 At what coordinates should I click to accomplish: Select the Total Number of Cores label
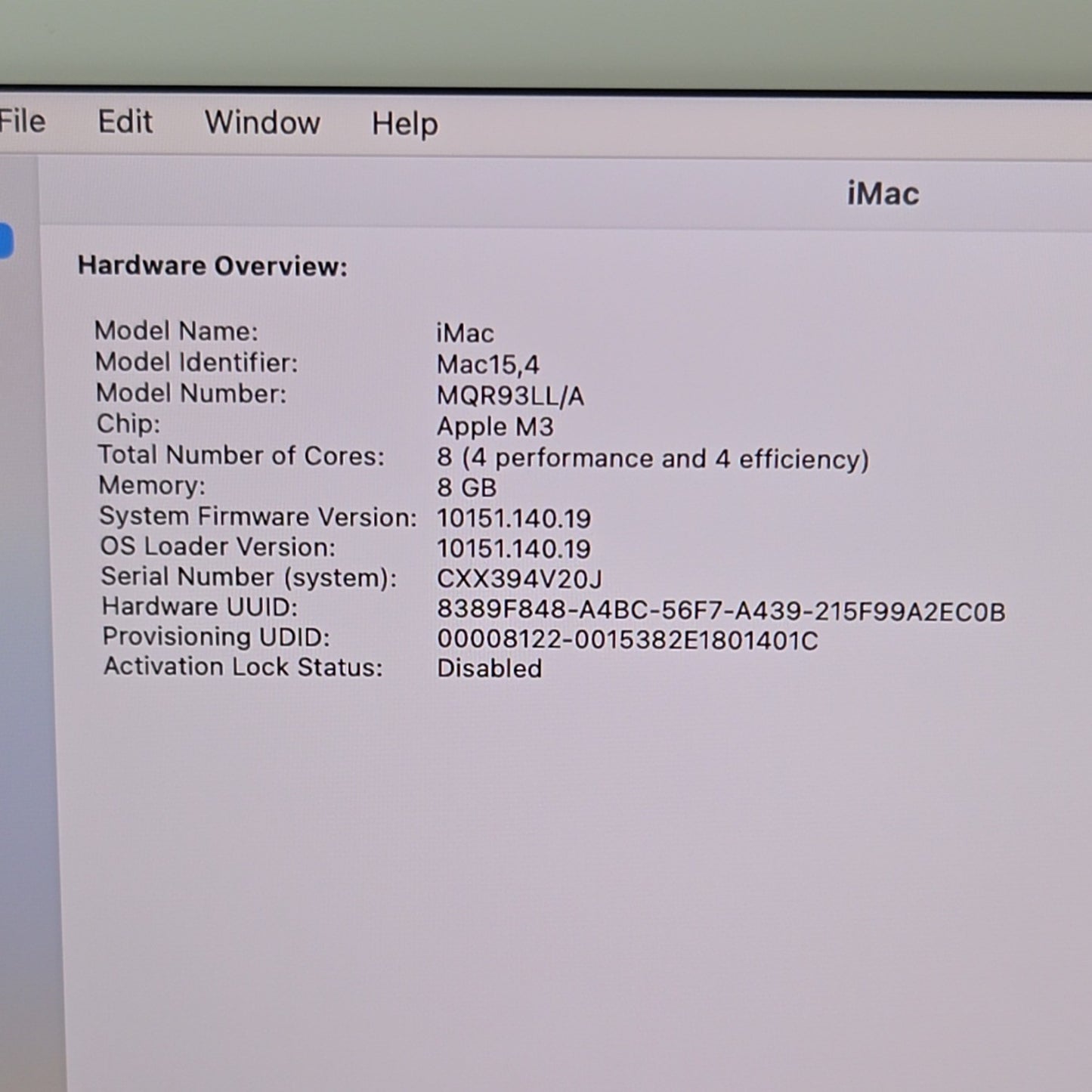click(241, 455)
